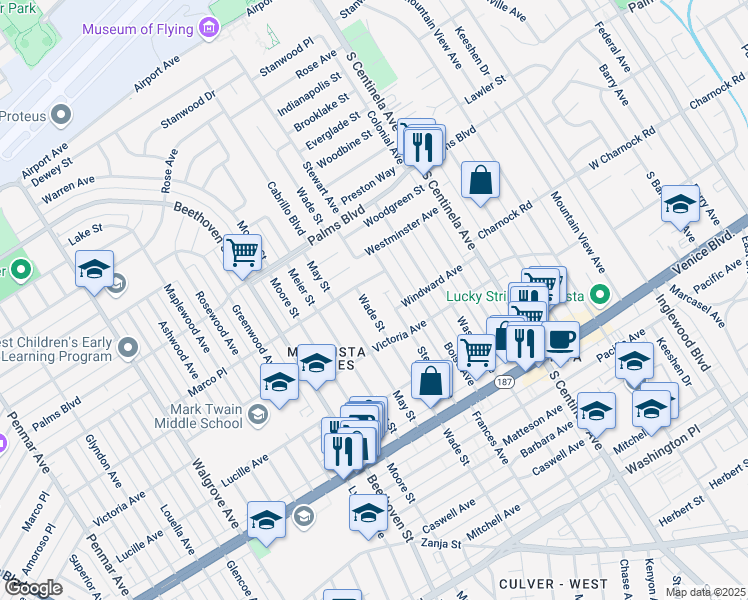Select Lucky Strike green location pin
Viewport: 748px width, 600px height.
coord(601,294)
